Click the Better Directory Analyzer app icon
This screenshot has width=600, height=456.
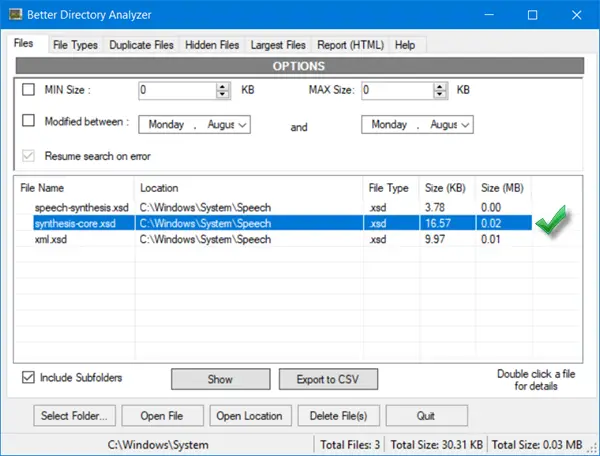[x=16, y=15]
